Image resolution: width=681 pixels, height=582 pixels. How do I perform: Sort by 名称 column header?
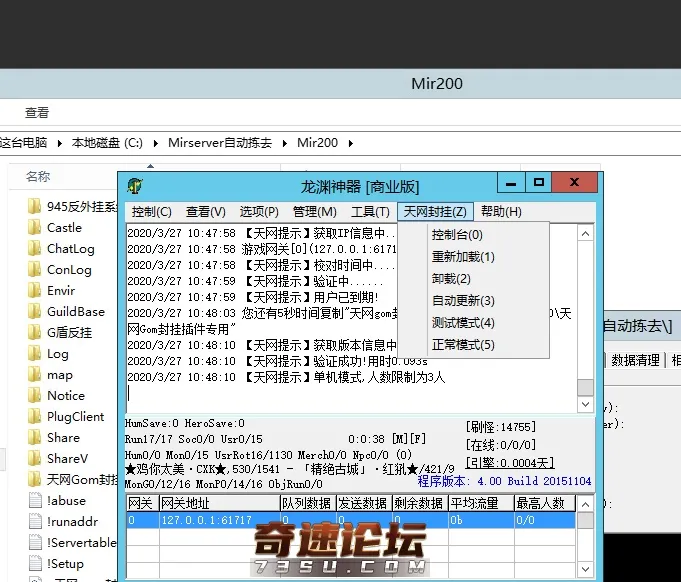(x=38, y=176)
